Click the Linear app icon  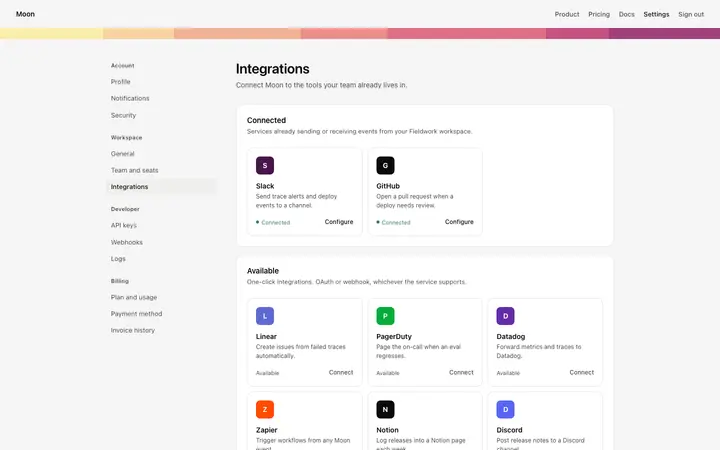(x=265, y=316)
